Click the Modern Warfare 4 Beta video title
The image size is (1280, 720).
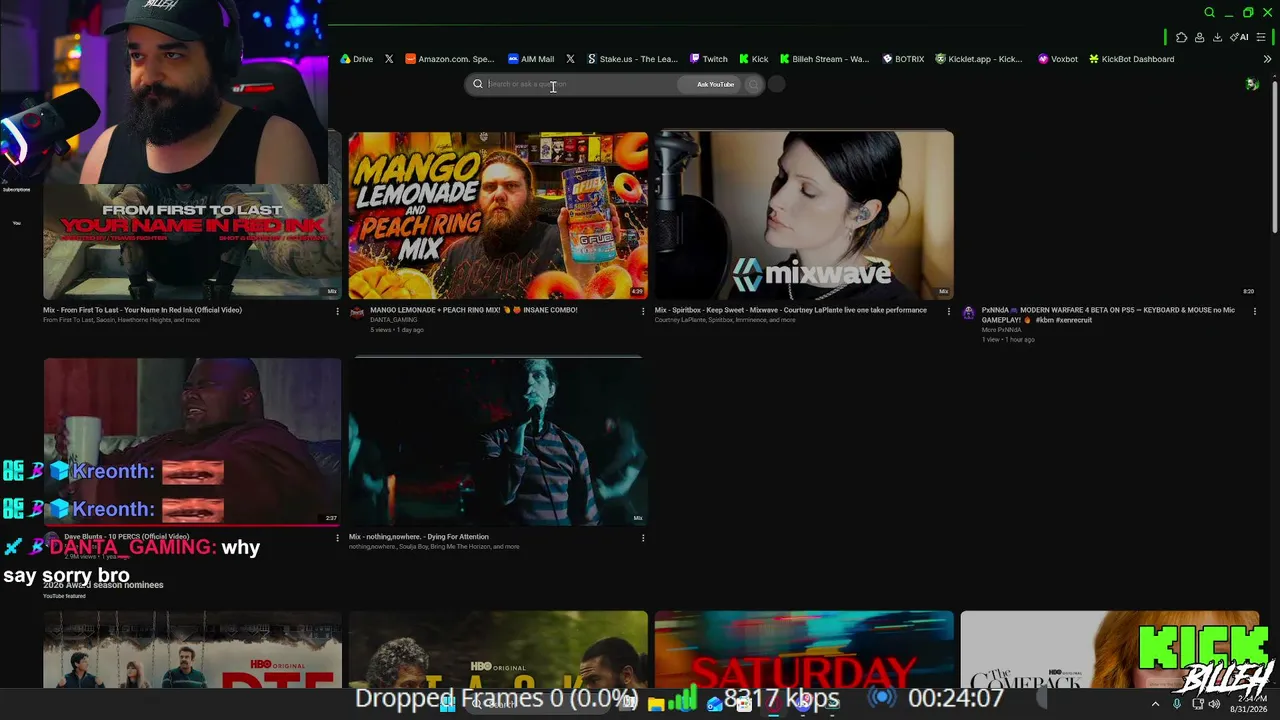(x=1108, y=315)
